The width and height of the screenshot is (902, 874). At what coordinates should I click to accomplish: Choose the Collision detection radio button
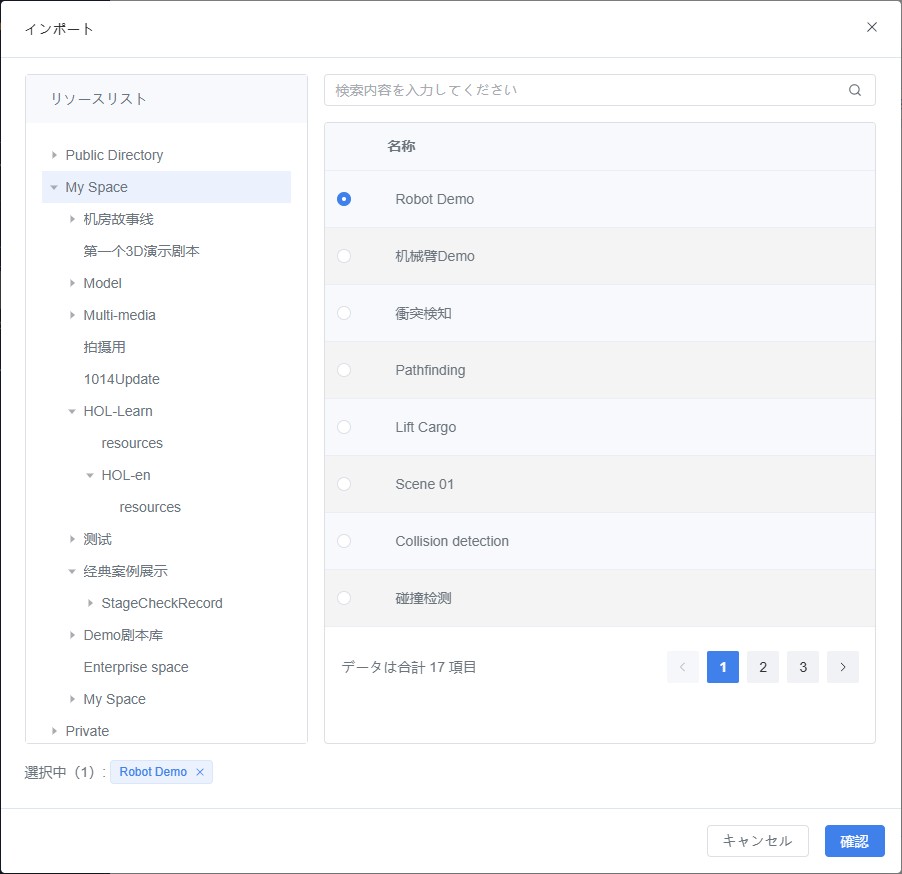pyautogui.click(x=344, y=541)
